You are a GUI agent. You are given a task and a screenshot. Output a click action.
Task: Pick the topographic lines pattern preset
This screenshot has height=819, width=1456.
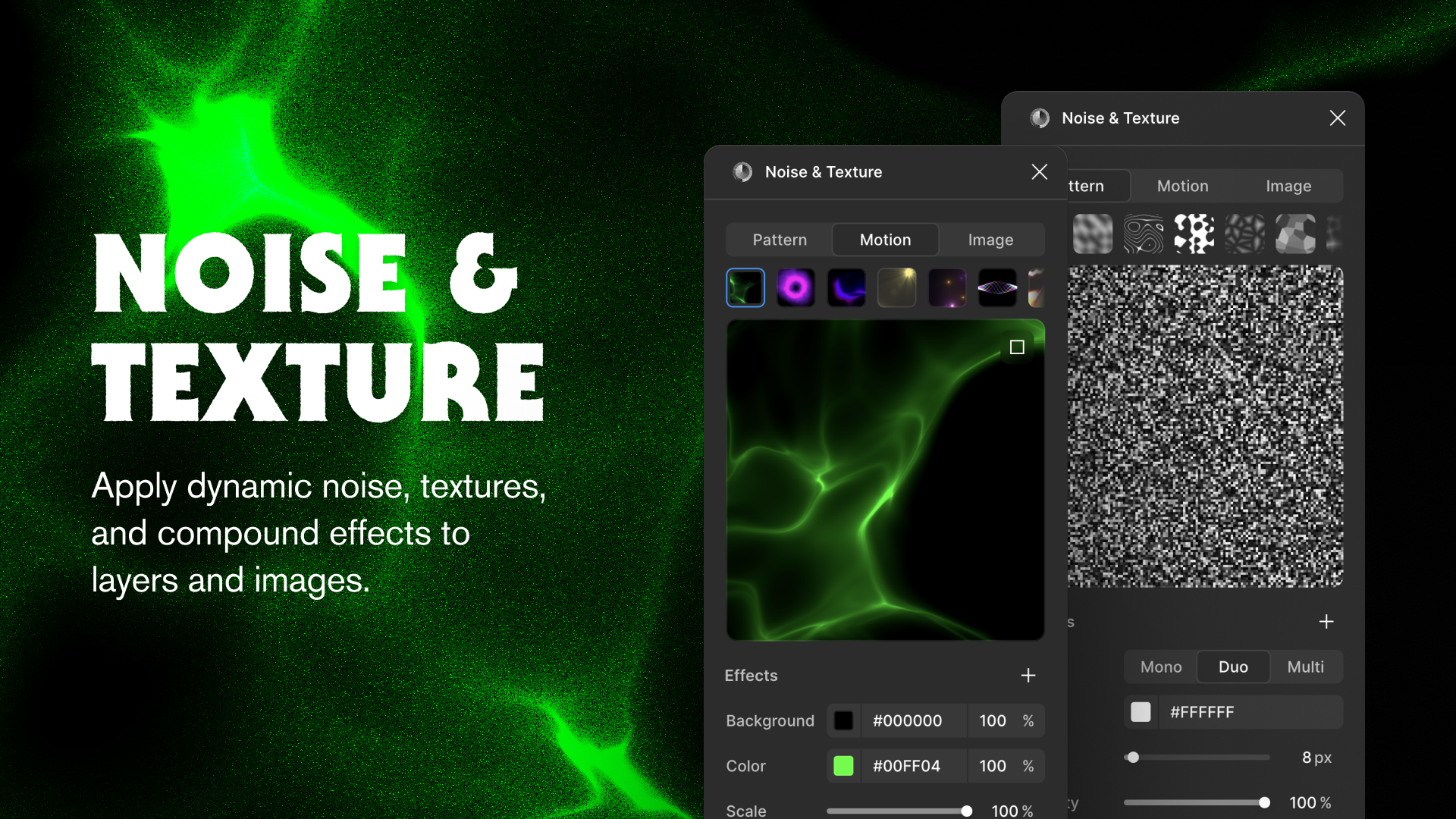(x=1144, y=234)
